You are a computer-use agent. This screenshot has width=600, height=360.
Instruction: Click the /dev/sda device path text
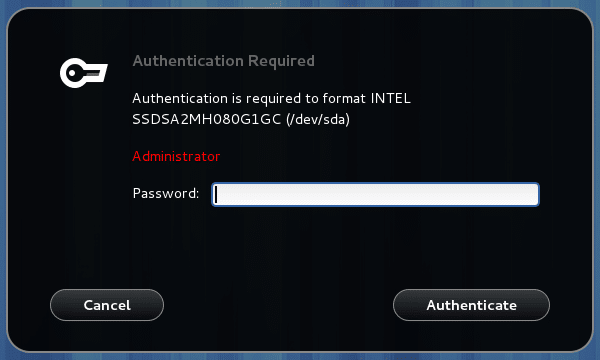point(318,119)
